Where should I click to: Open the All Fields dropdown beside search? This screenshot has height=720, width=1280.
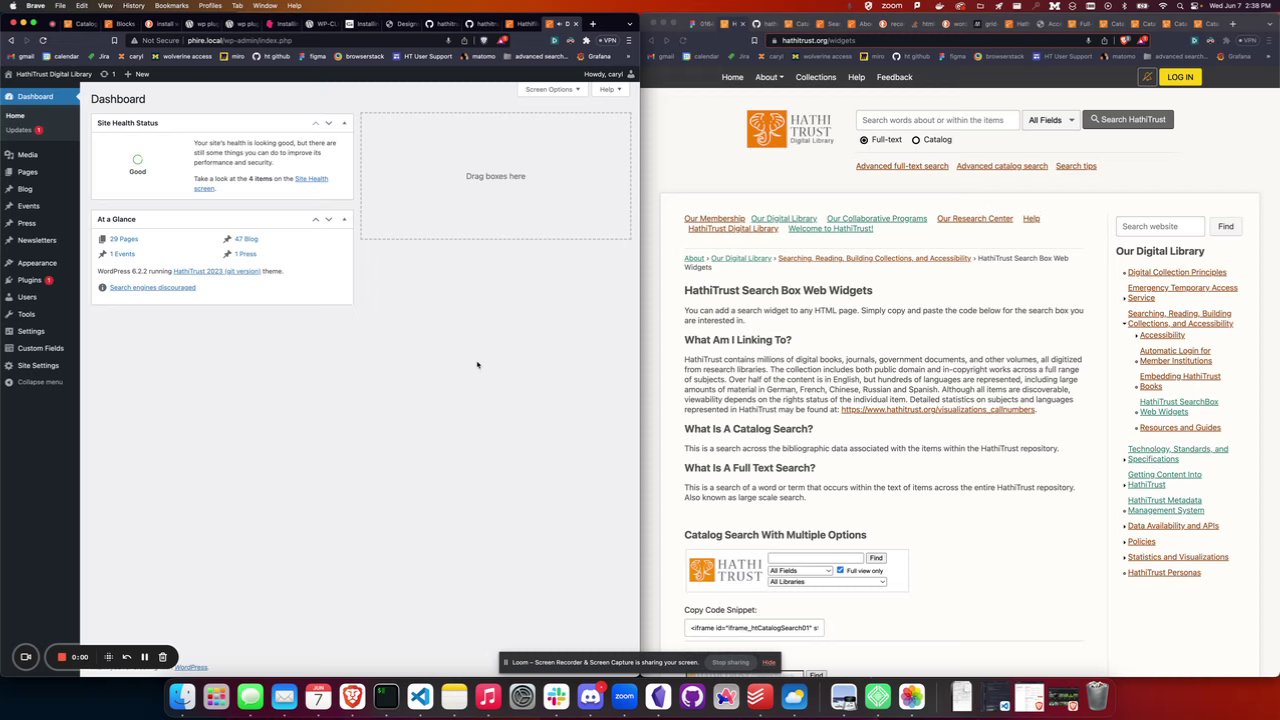click(x=1051, y=120)
